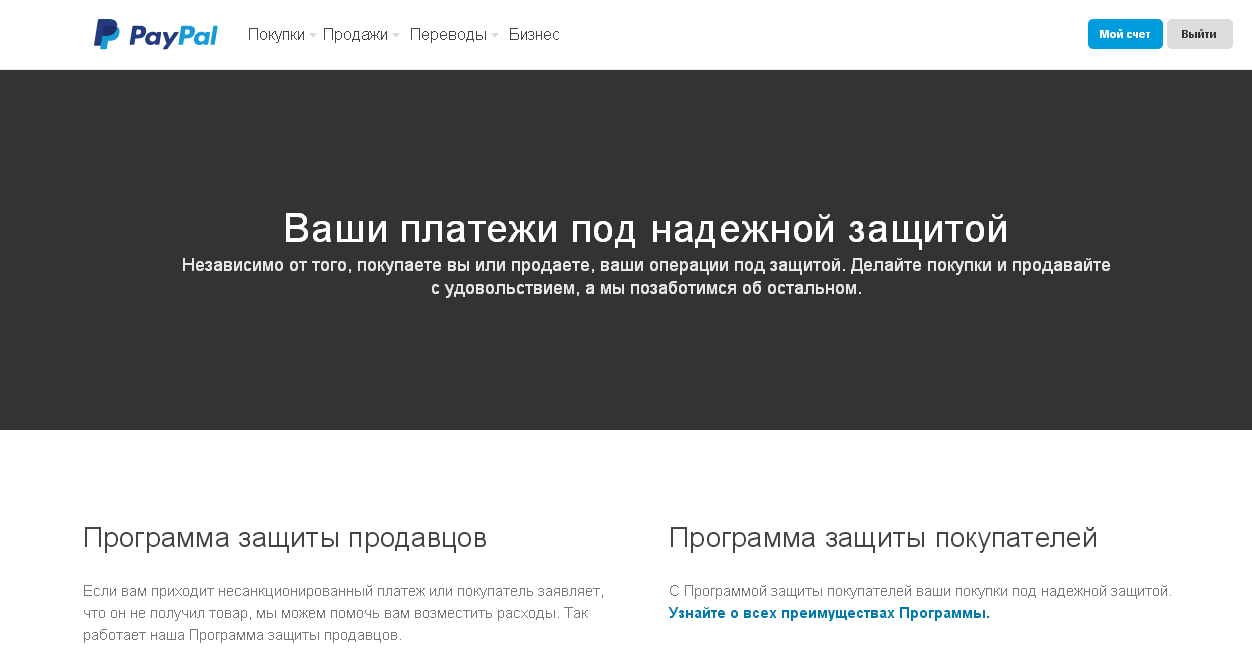Select the Программа защиты покупателей heading
Viewport: 1252px width, 648px height.
pos(883,538)
